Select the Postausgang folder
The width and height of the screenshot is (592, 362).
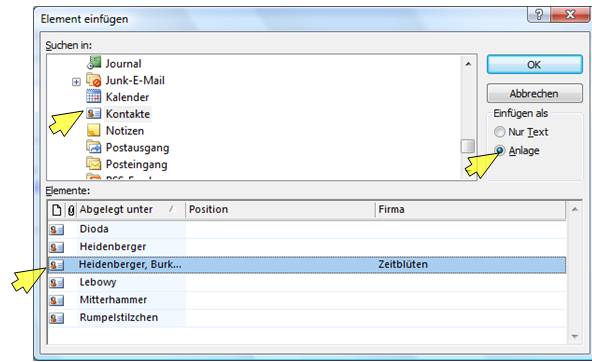[x=137, y=148]
